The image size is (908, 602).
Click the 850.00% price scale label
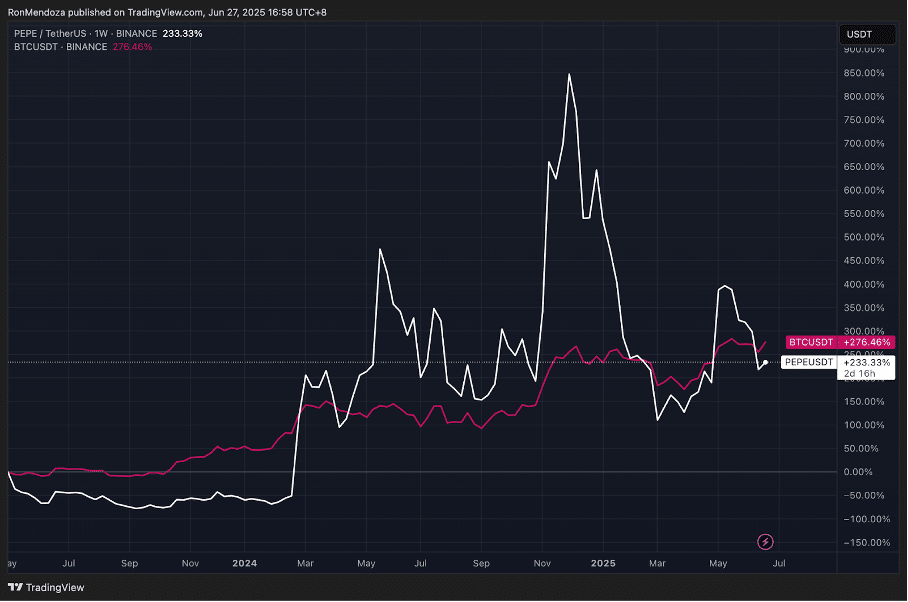click(866, 74)
